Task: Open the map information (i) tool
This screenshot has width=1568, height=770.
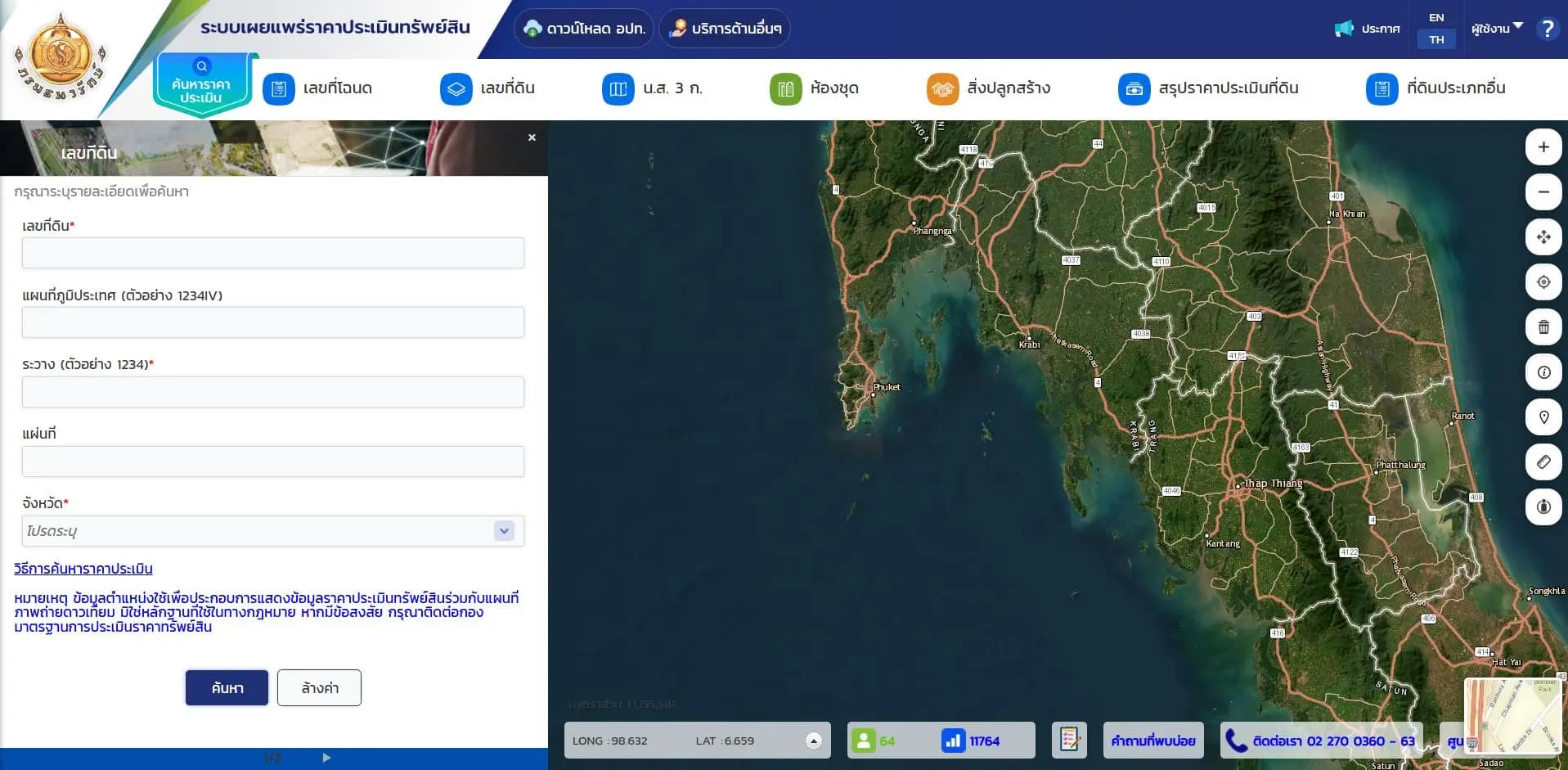Action: coord(1543,372)
